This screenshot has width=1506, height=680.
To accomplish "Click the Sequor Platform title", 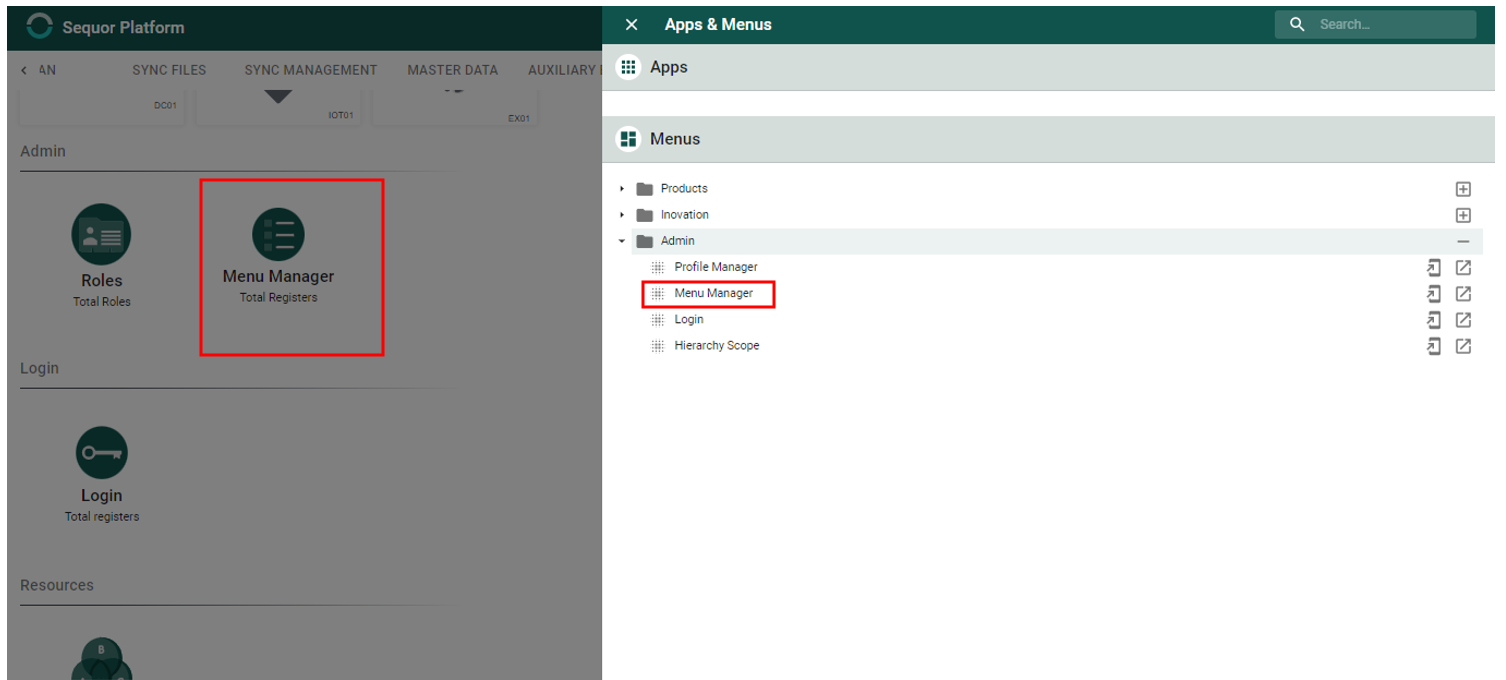I will [123, 27].
